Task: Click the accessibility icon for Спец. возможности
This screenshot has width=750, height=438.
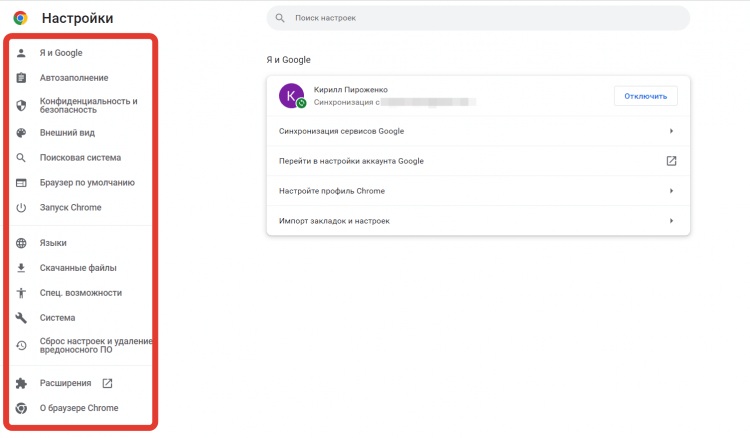Action: coord(21,293)
